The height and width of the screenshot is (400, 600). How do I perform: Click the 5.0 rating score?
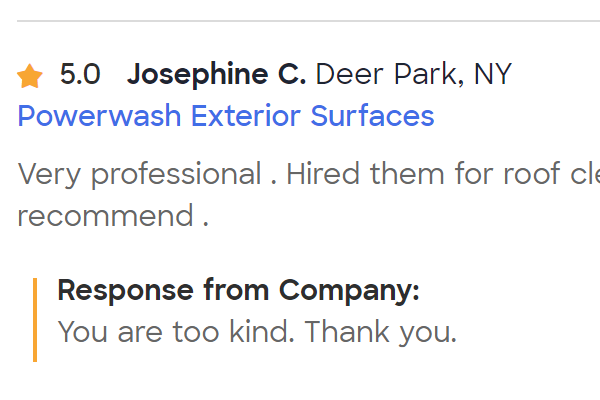pos(80,75)
